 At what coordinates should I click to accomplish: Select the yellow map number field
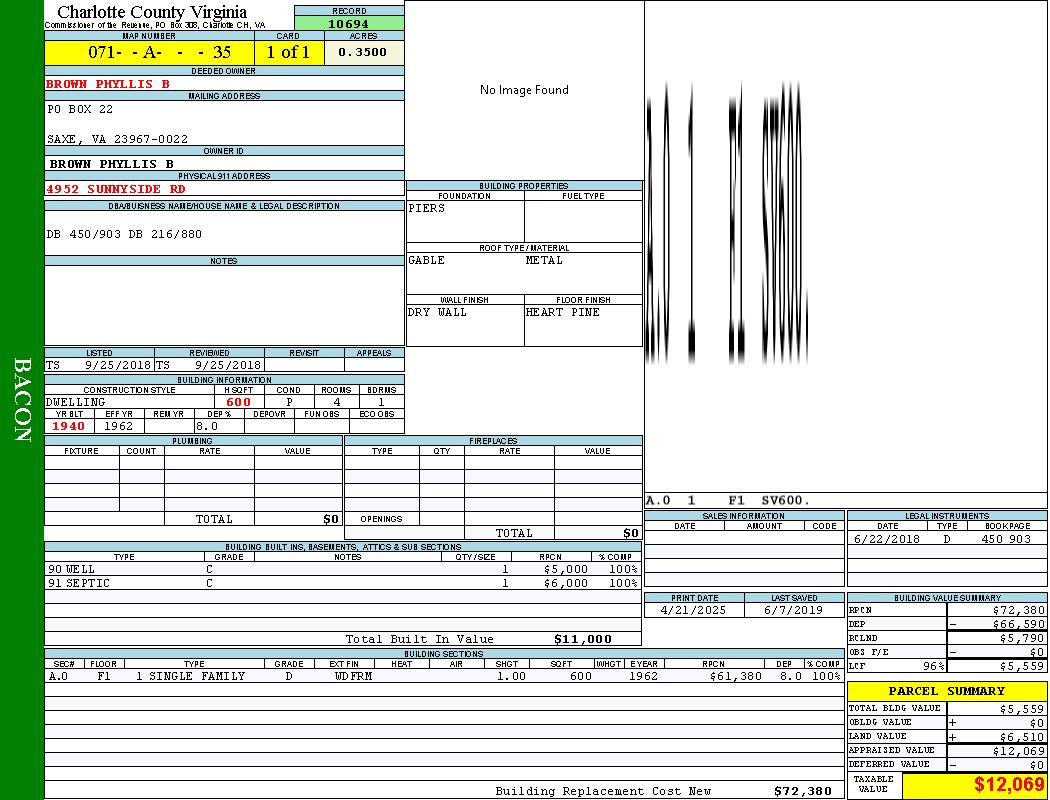pos(149,52)
